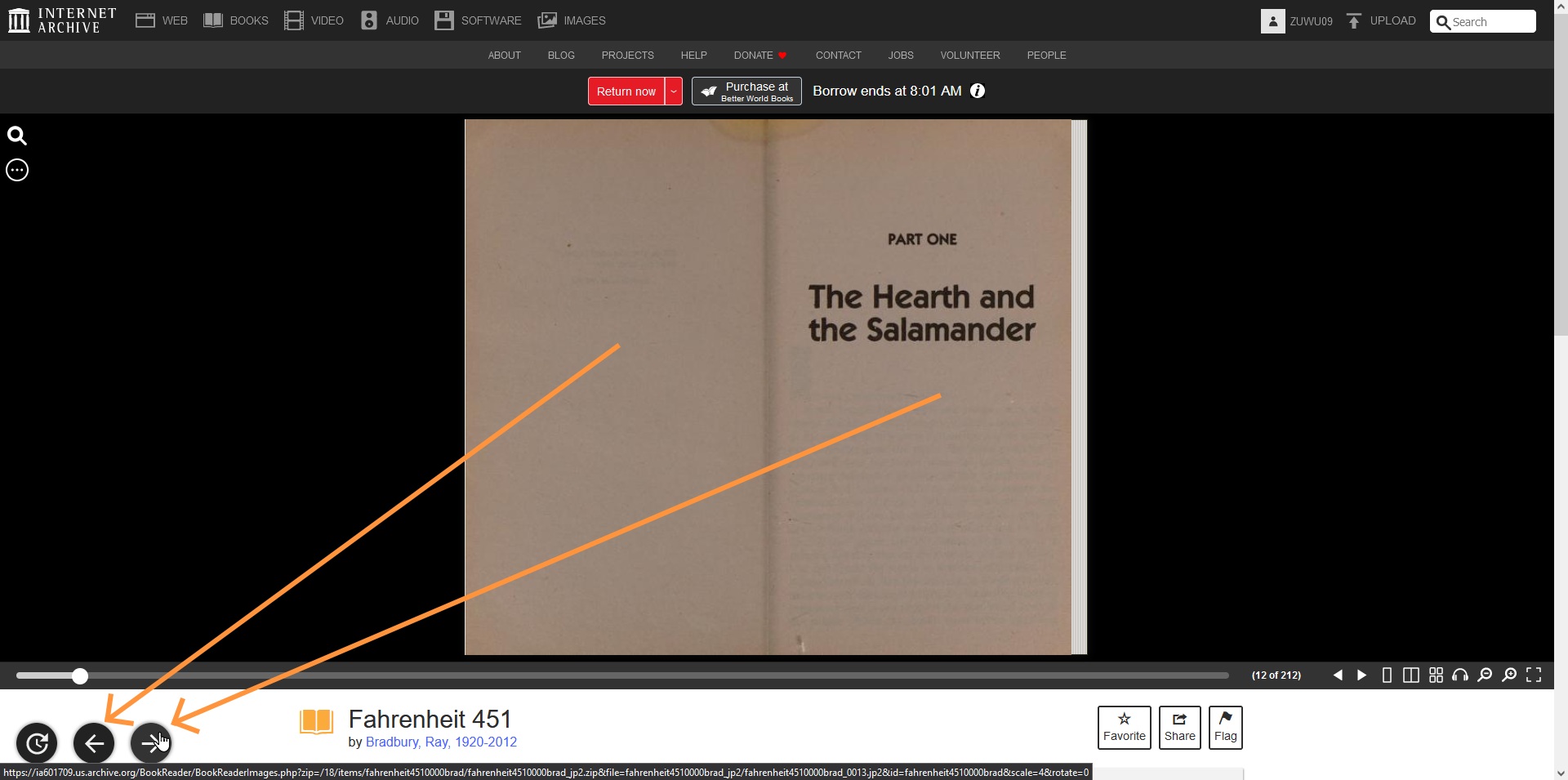Click the page position slider handle
The width and height of the screenshot is (1568, 780).
pos(79,675)
